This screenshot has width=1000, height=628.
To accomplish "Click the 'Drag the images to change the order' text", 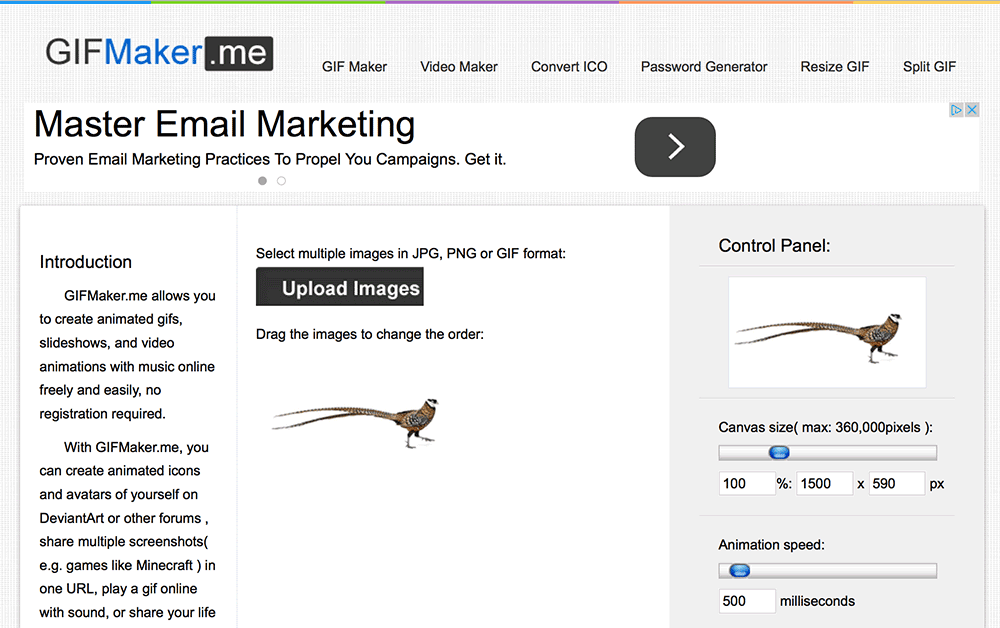I will 370,334.
